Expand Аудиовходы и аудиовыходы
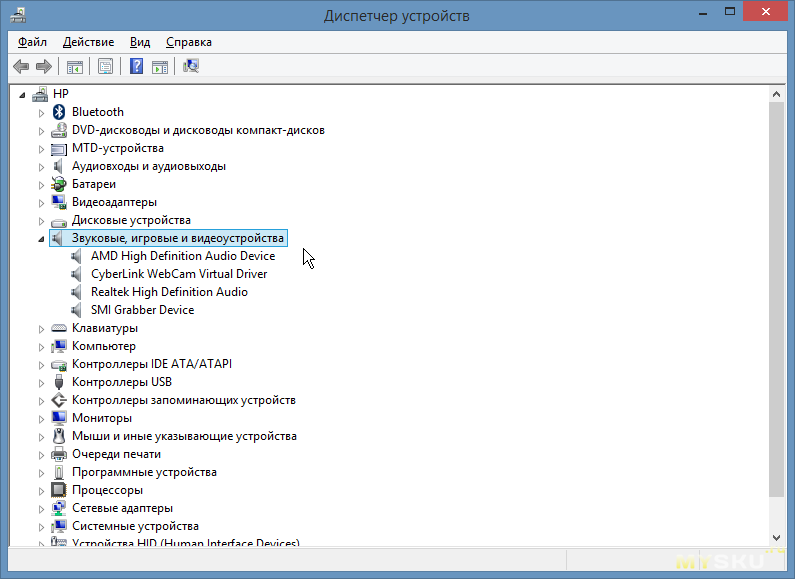Image resolution: width=795 pixels, height=579 pixels. point(42,167)
